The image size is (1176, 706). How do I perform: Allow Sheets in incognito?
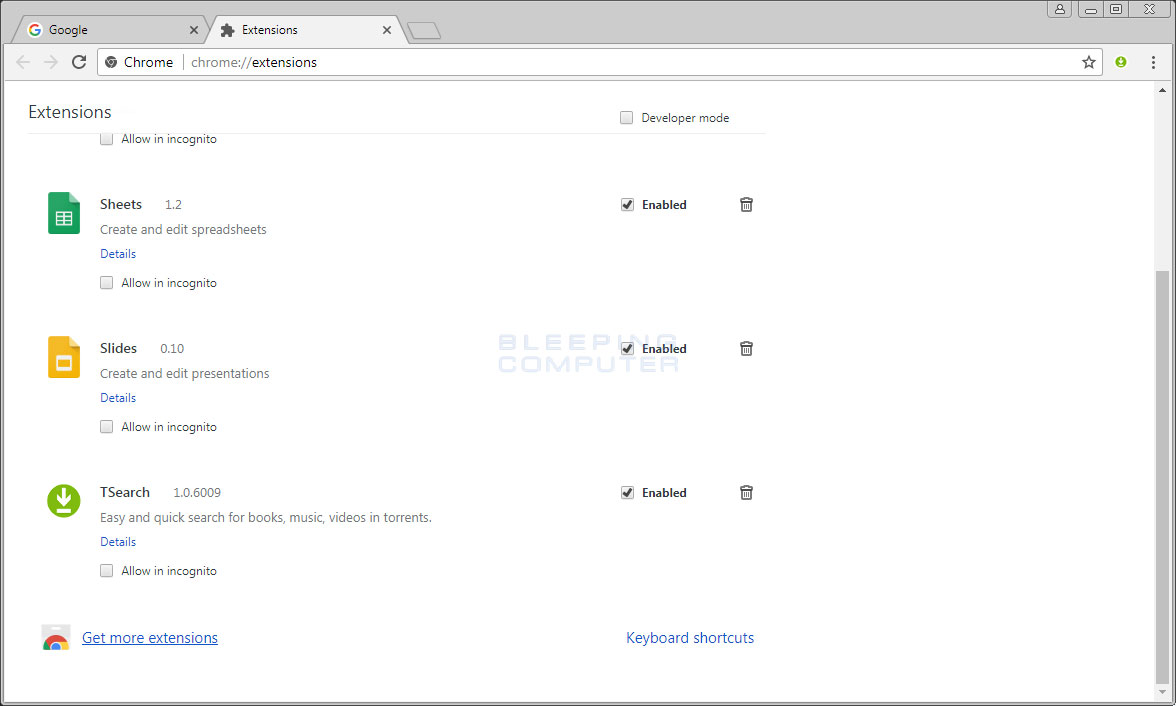106,283
